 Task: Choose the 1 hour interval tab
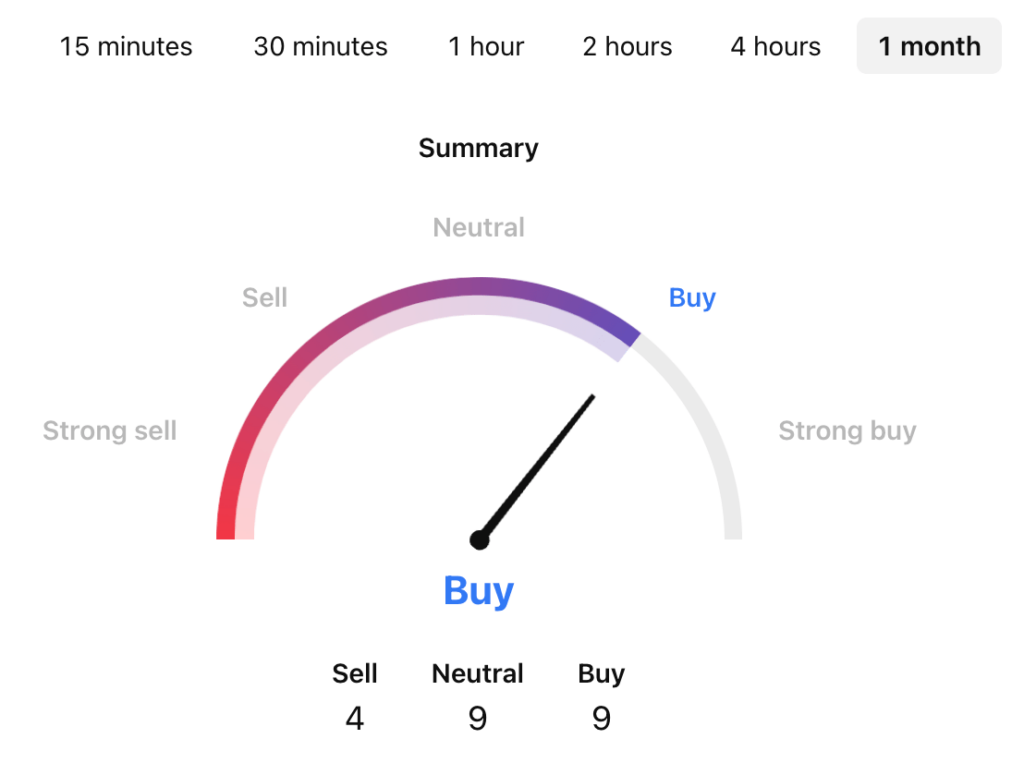486,46
